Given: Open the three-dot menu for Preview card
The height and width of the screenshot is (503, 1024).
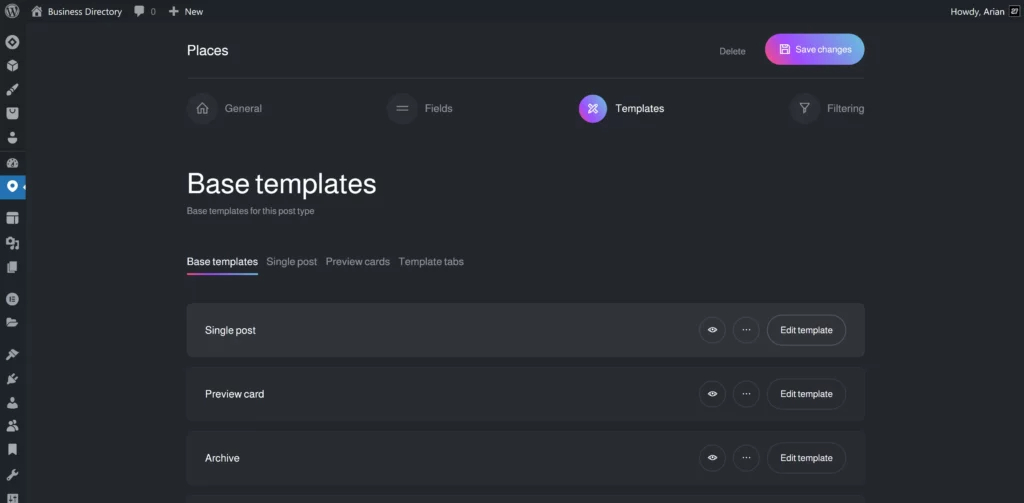Looking at the screenshot, I should tap(746, 394).
